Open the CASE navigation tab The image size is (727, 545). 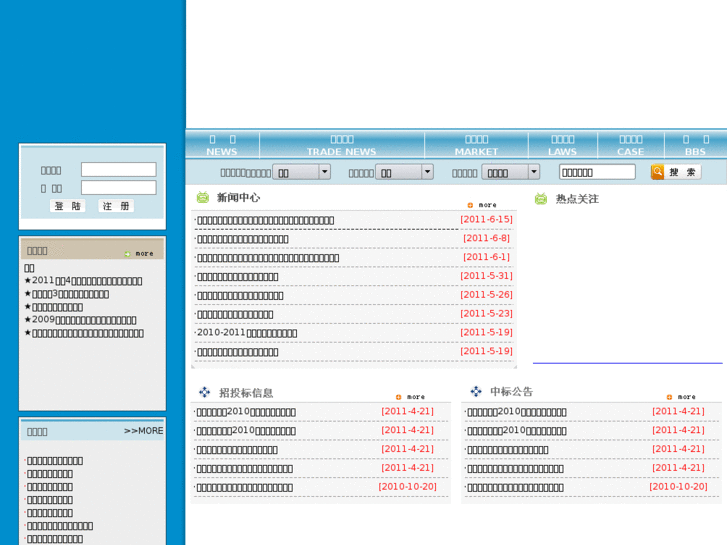631,145
